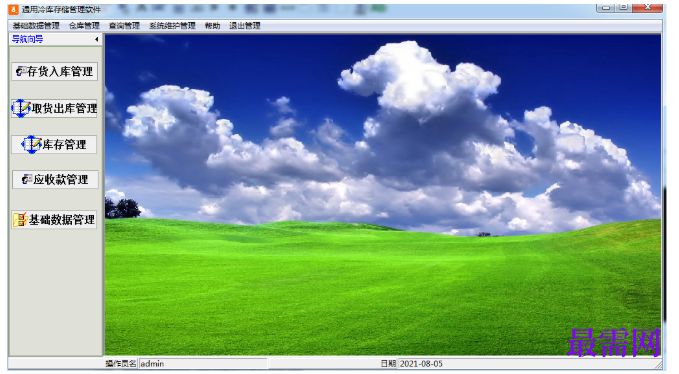
Task: Click the small icon on 应收款管理
Action: pyautogui.click(x=27, y=179)
